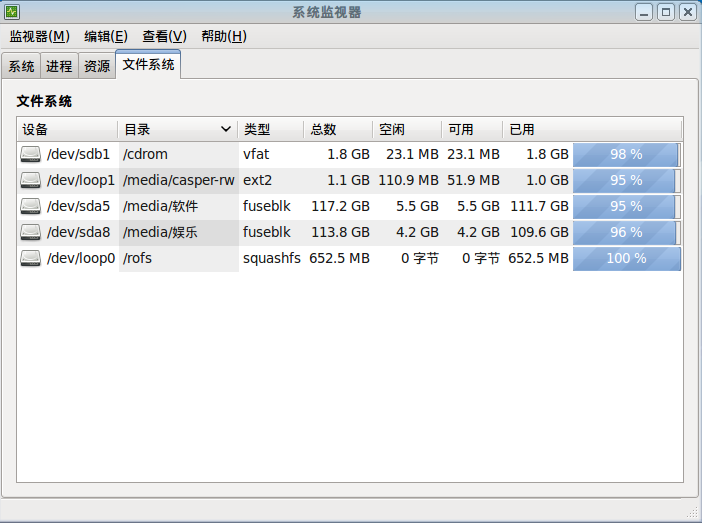Click the drive icon for /dev/loop1
The width and height of the screenshot is (702, 523).
click(30, 180)
